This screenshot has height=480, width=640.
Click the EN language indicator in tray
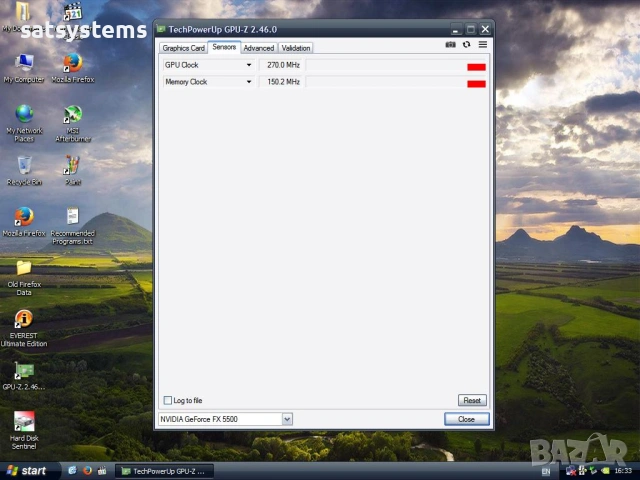click(x=546, y=471)
